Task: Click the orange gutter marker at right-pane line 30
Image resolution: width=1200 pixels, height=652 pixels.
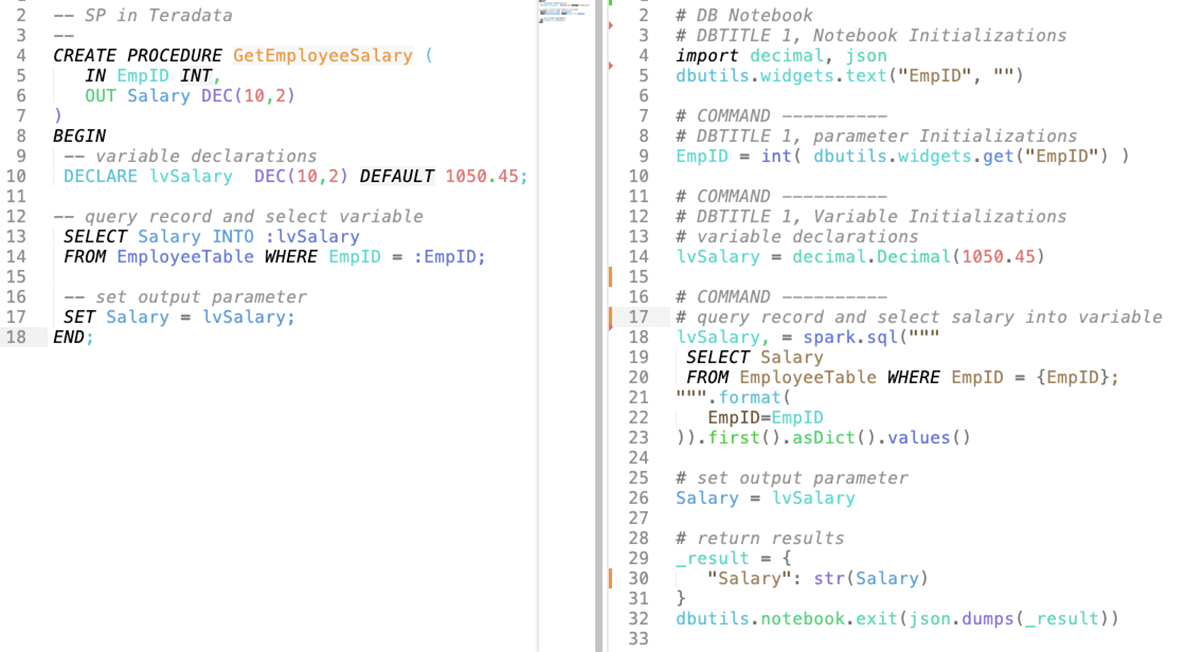Action: click(610, 578)
